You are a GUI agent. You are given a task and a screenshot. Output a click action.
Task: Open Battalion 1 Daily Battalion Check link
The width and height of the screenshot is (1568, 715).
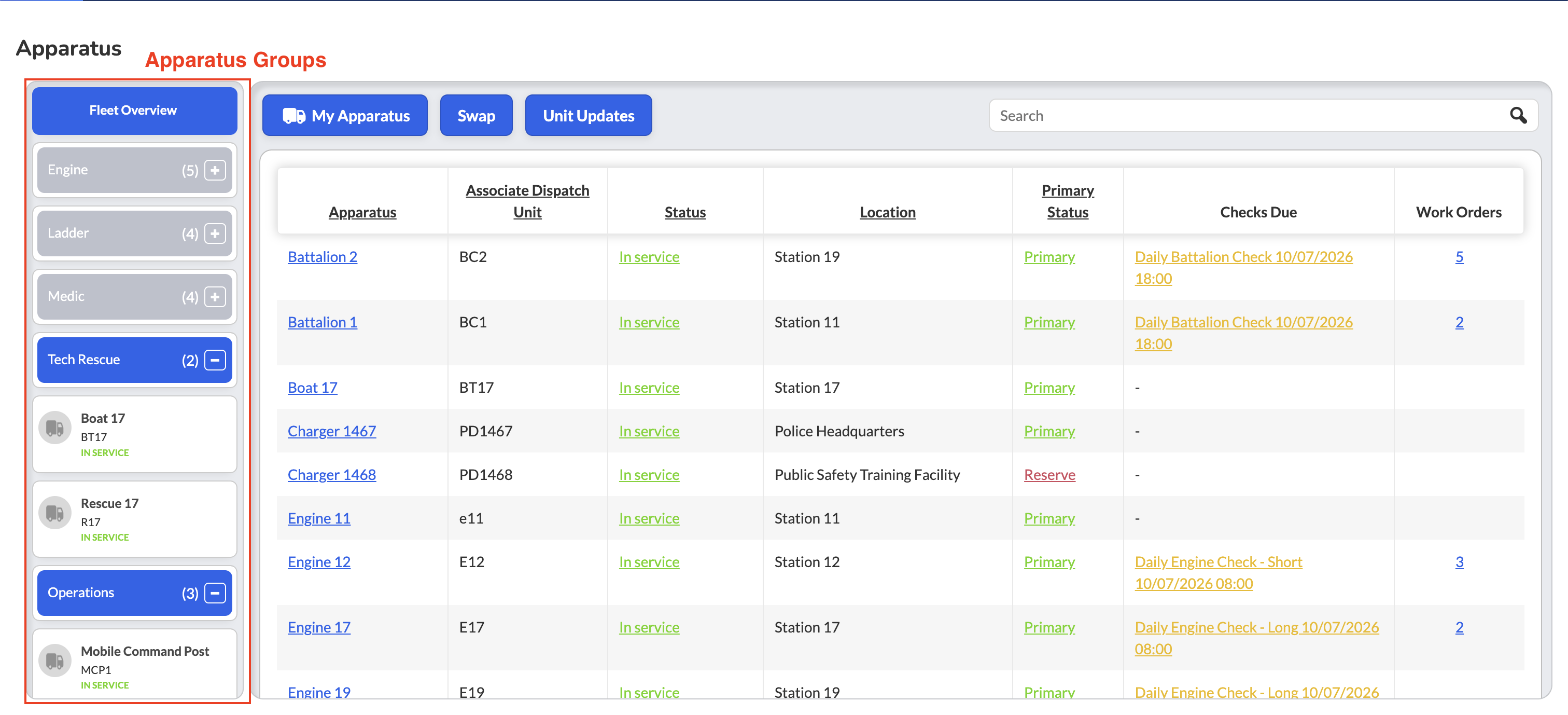pyautogui.click(x=1243, y=333)
